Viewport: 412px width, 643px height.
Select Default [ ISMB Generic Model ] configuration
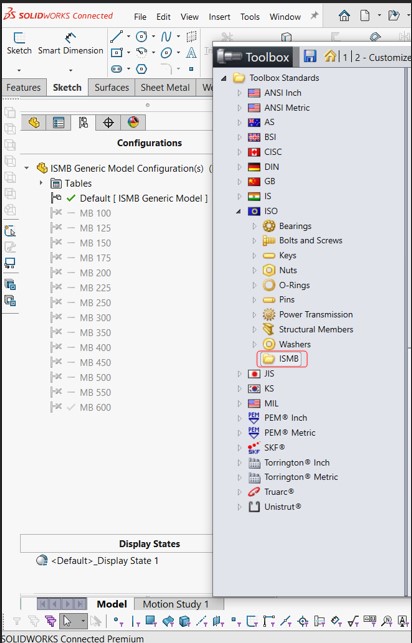pyautogui.click(x=143, y=198)
